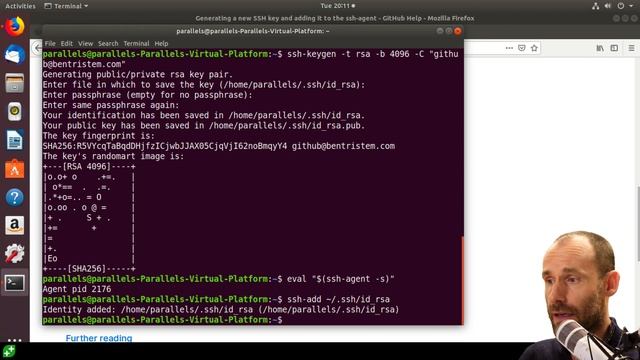
Task: Open the system settings tools icon in dock
Action: tap(15, 254)
